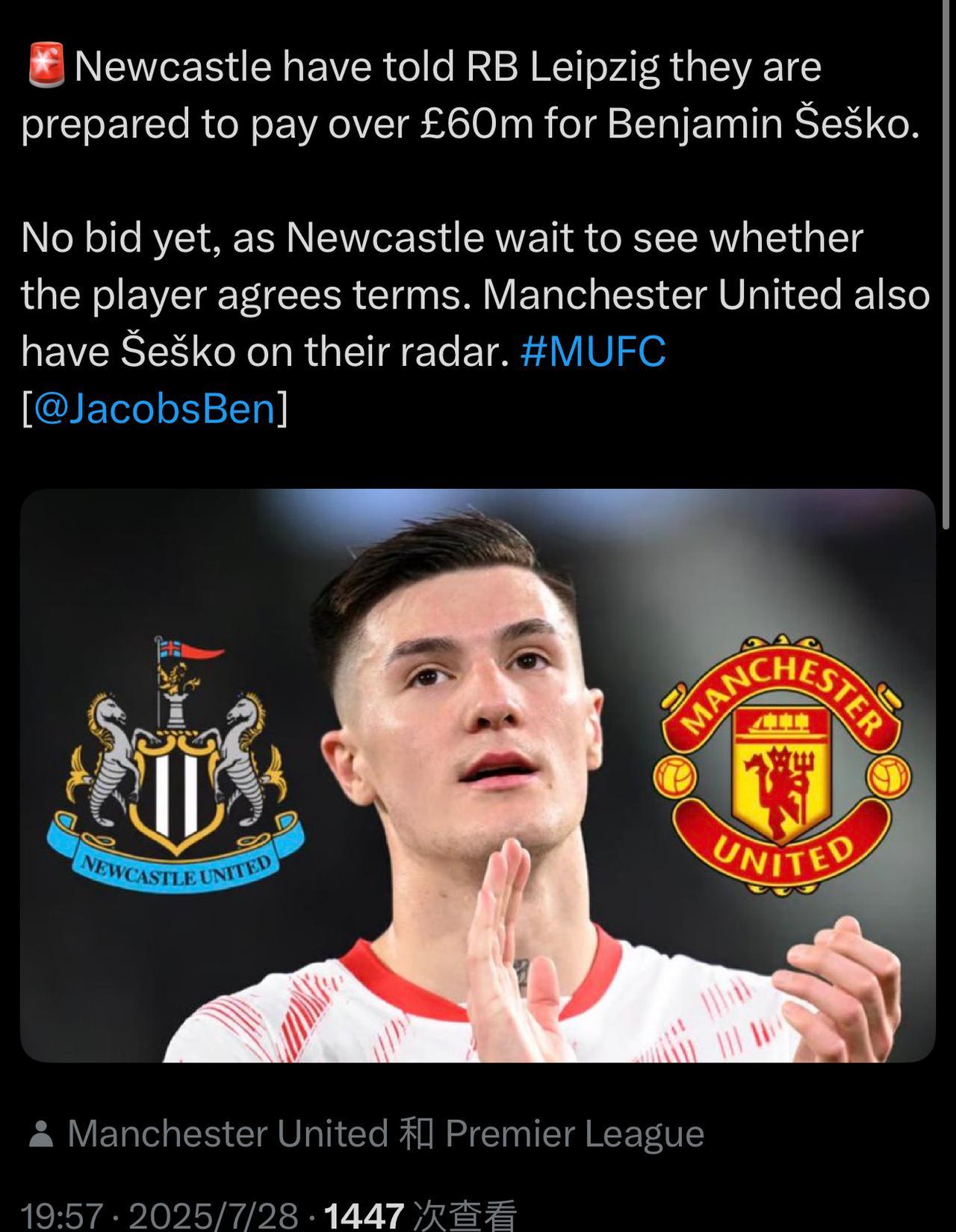Screen dimensions: 956x1232
Task: View the 1447 views count
Action: pos(364,1216)
